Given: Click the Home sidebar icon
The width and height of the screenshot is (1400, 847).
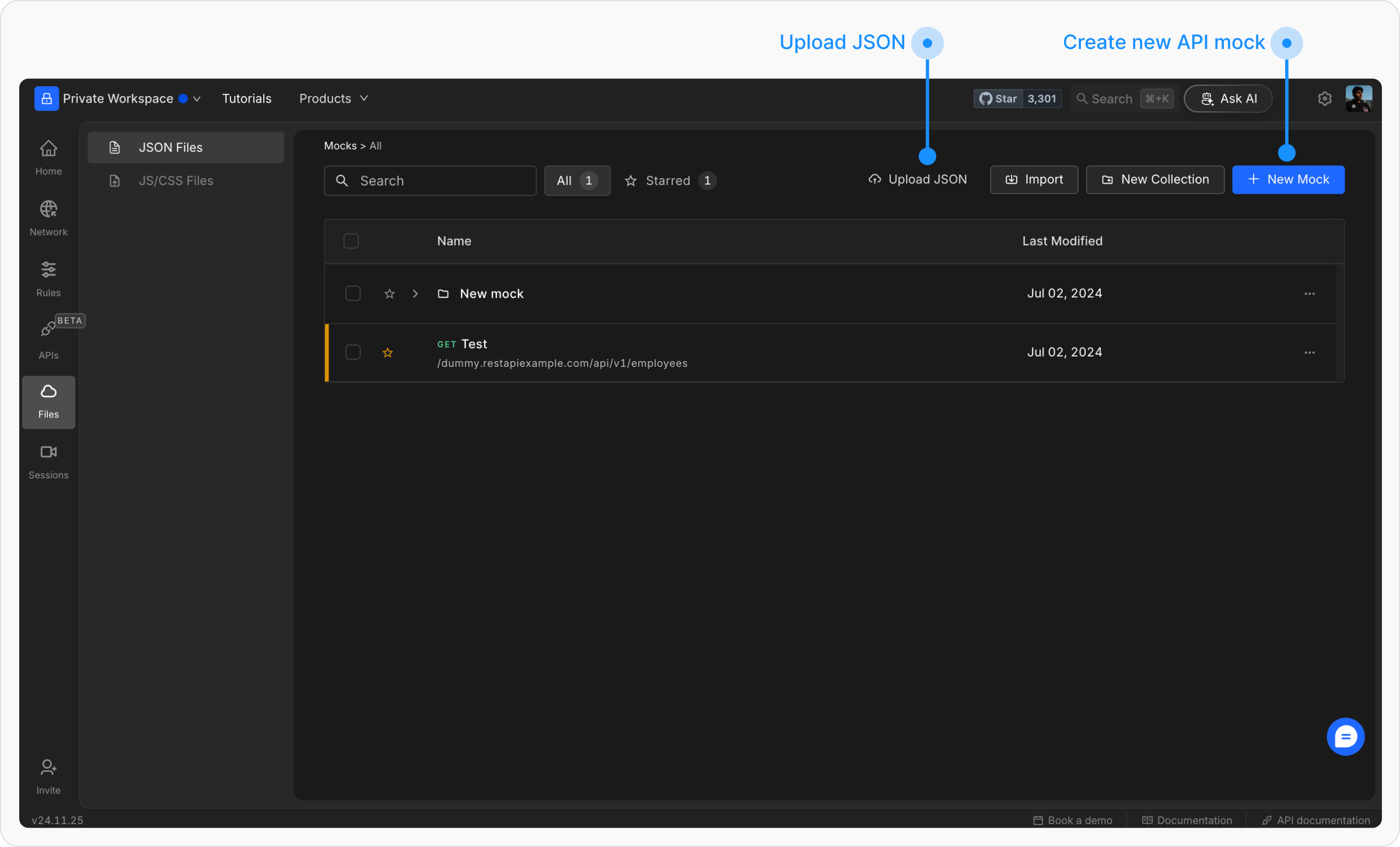Looking at the screenshot, I should point(48,157).
